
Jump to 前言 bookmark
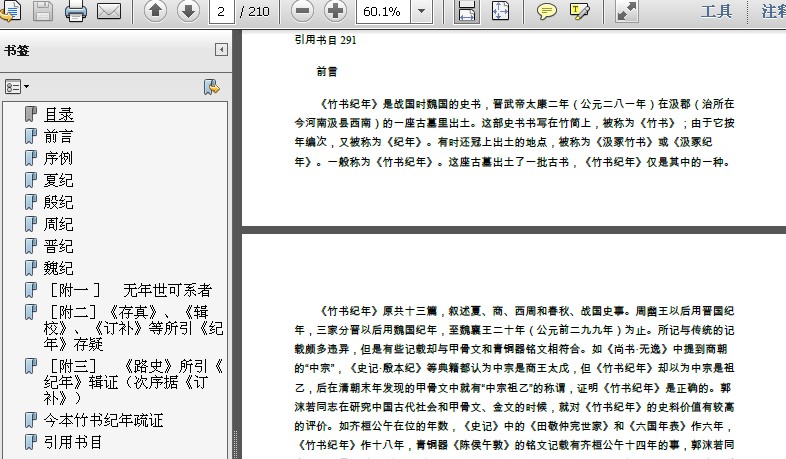pos(58,136)
